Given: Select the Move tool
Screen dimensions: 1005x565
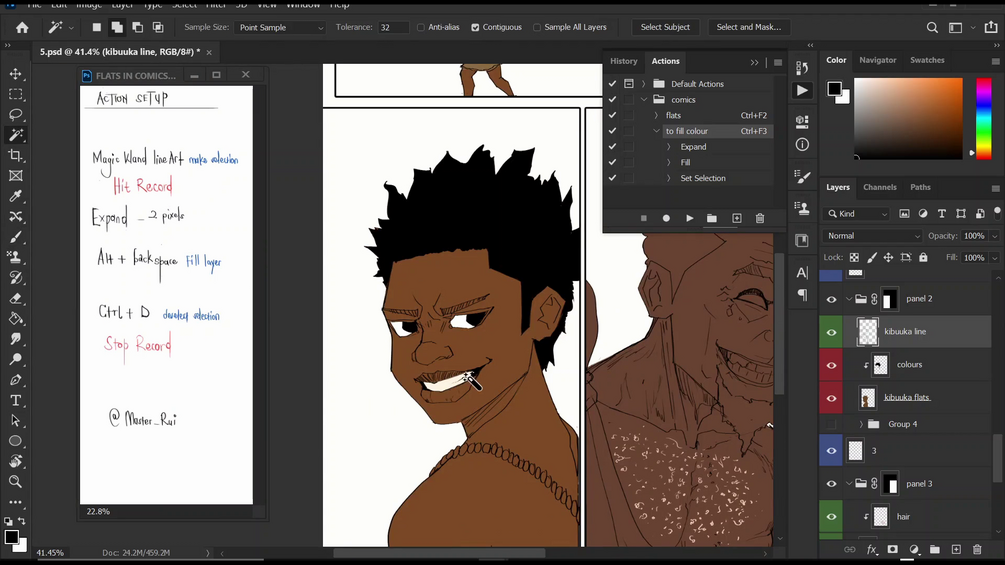Looking at the screenshot, I should (x=15, y=74).
